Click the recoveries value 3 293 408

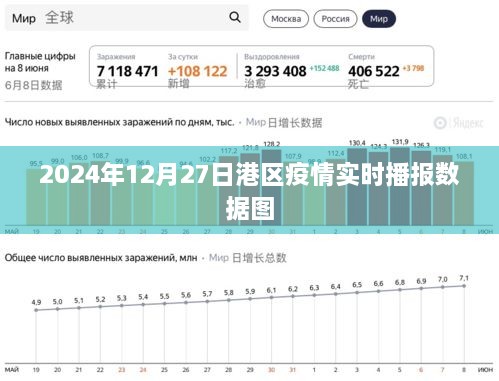point(275,71)
